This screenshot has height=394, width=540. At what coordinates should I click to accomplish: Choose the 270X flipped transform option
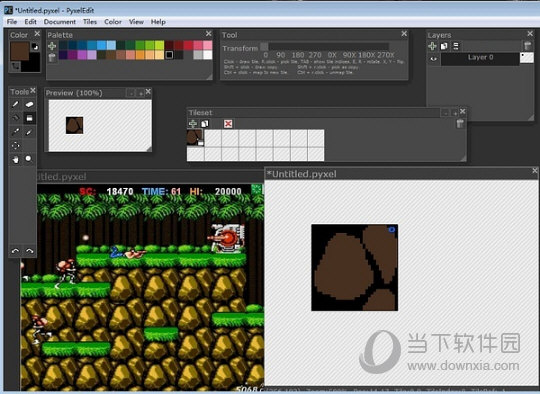click(x=386, y=55)
